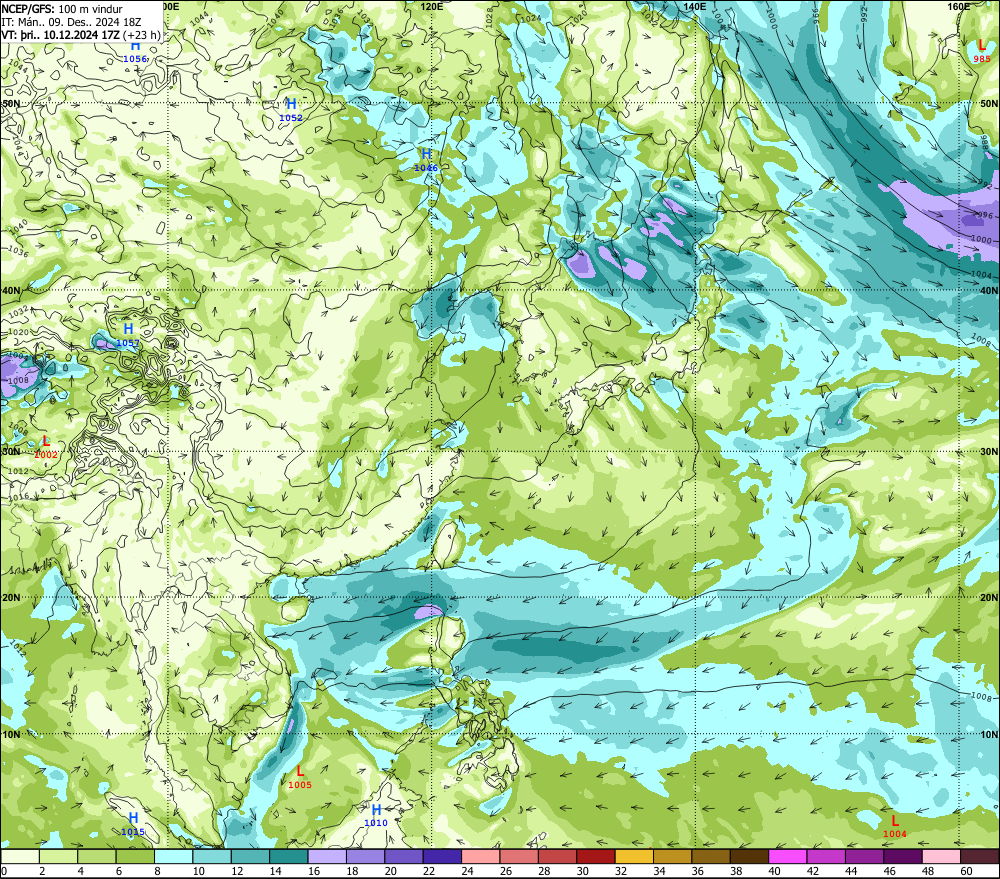The height and width of the screenshot is (879, 1000).
Task: Select the pink swatch between 24 and 26
Action: (480, 856)
